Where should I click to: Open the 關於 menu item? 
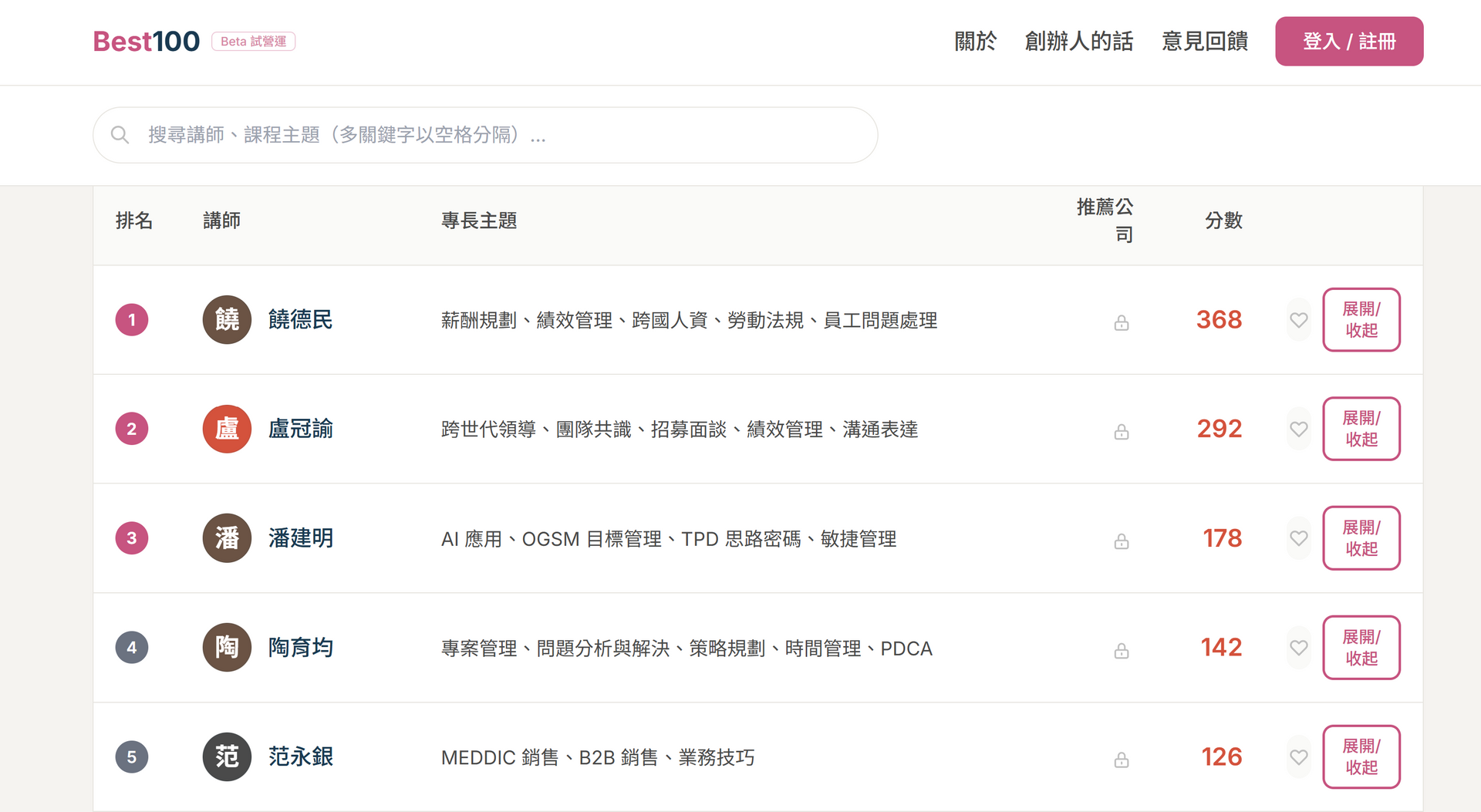coord(974,42)
